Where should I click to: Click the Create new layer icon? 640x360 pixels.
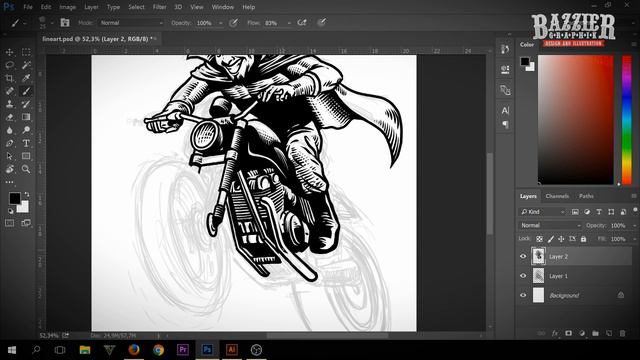coord(609,333)
